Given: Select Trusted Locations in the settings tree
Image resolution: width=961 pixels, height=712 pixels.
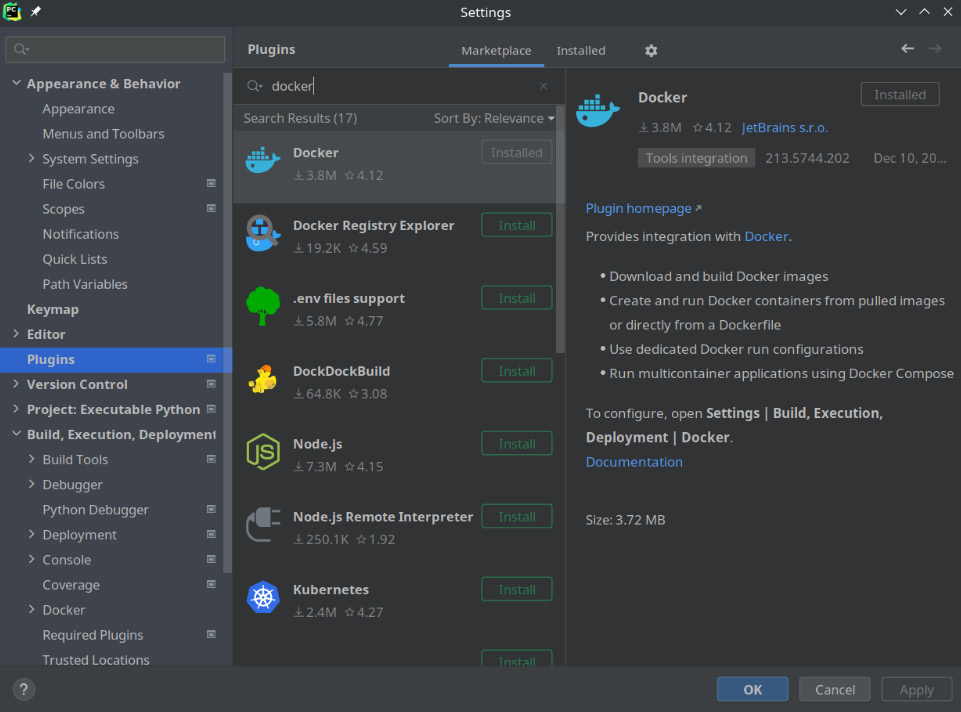Looking at the screenshot, I should click(96, 660).
